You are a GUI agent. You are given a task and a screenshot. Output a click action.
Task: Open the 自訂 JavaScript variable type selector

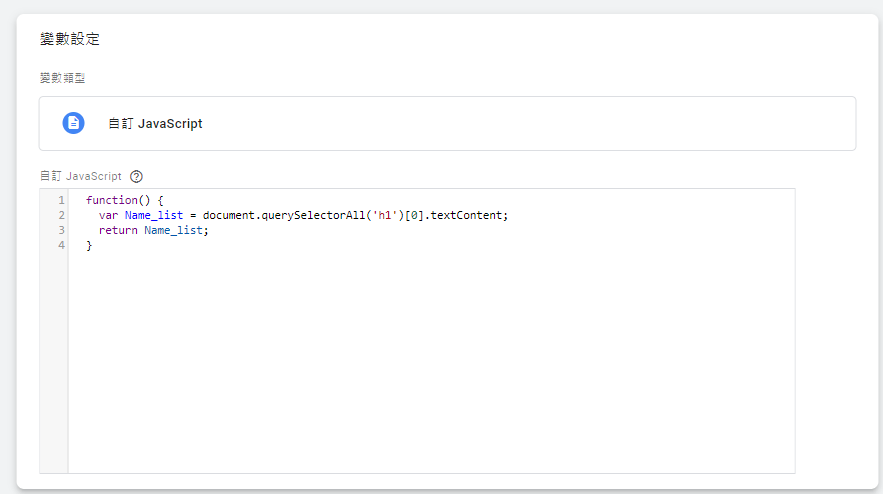[x=447, y=123]
